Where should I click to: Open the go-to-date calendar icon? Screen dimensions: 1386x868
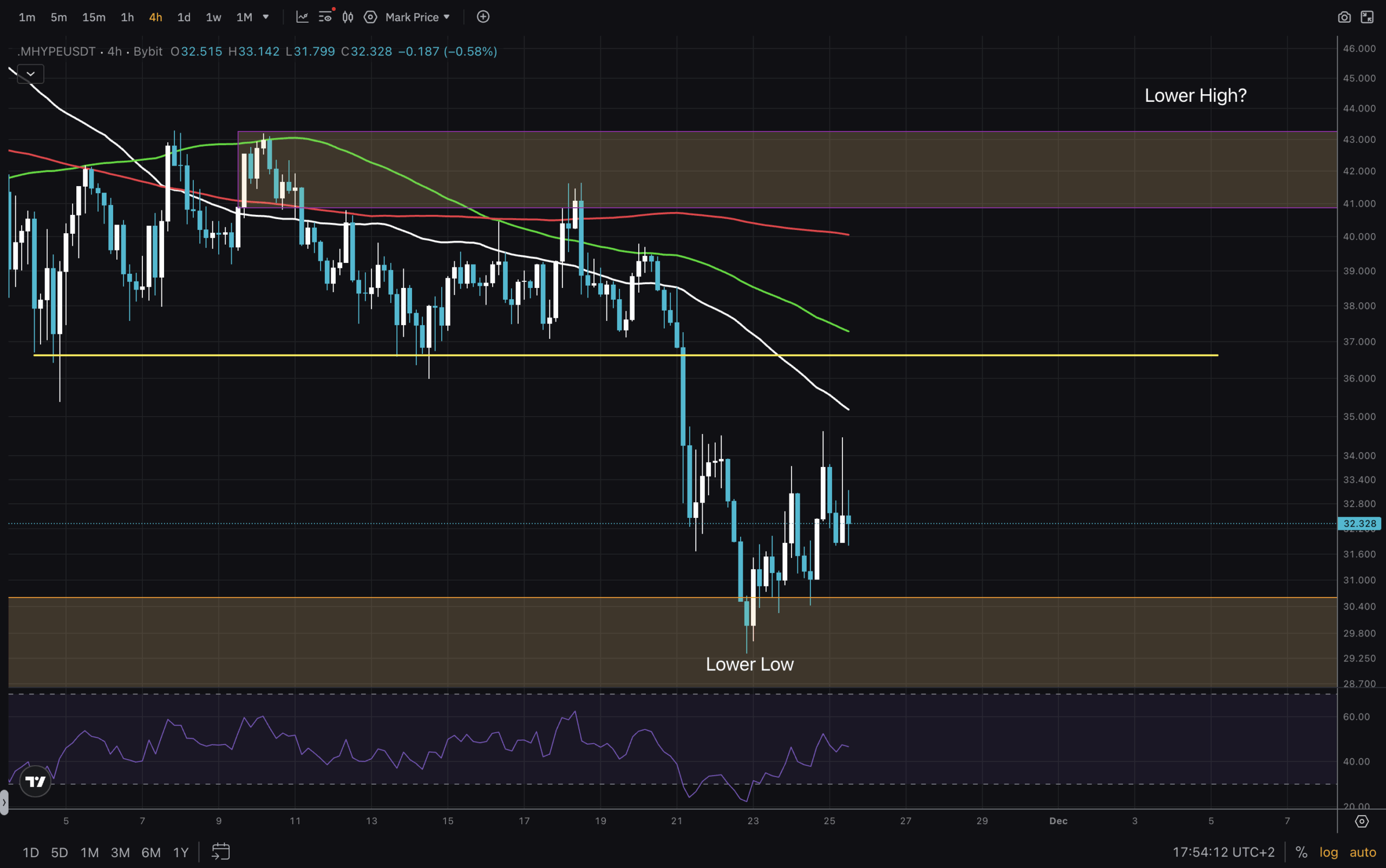[220, 851]
